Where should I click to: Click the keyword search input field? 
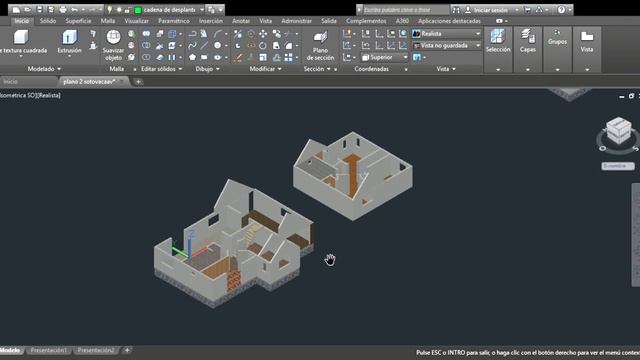click(405, 10)
